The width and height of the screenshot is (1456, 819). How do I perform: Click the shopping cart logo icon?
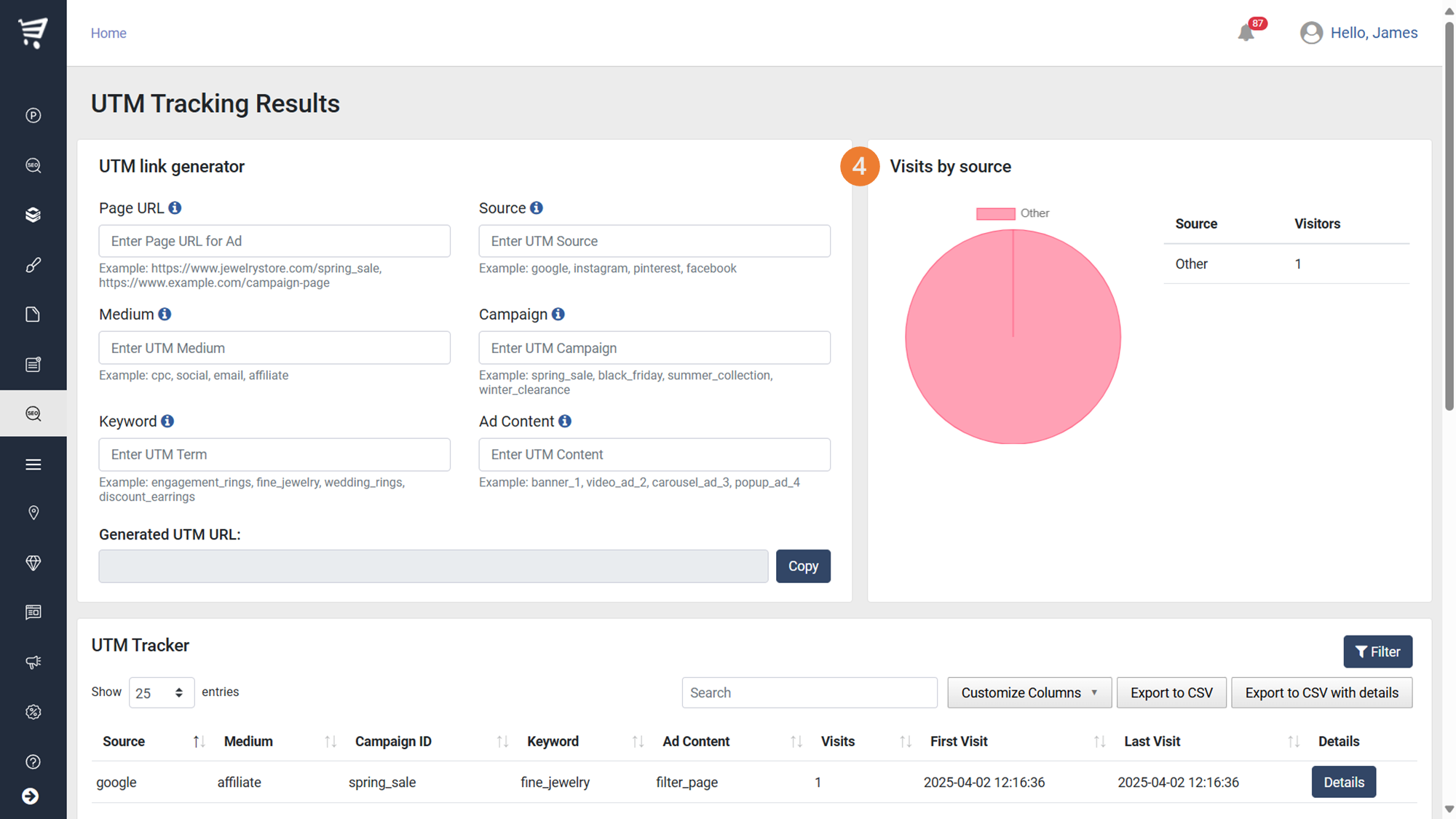[33, 32]
